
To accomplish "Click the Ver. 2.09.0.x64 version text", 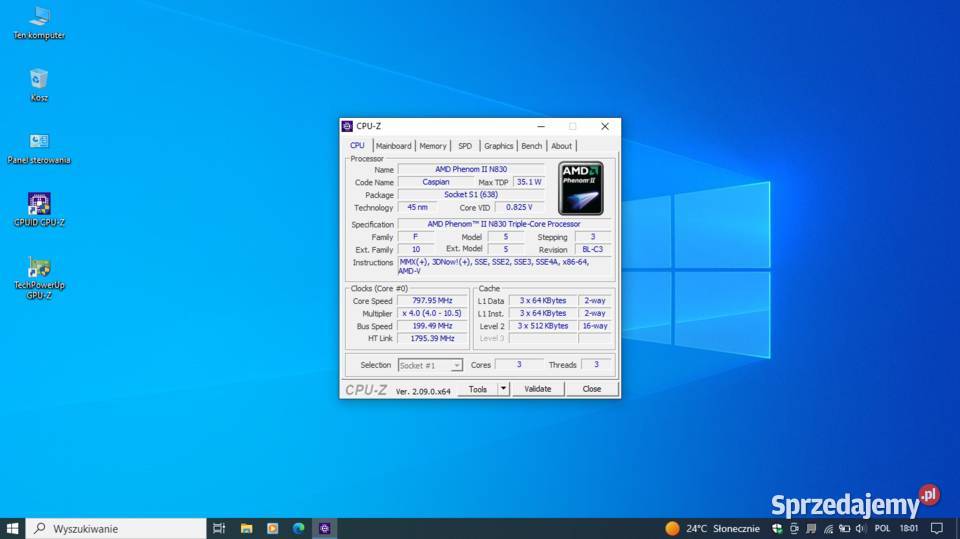I will point(423,391).
